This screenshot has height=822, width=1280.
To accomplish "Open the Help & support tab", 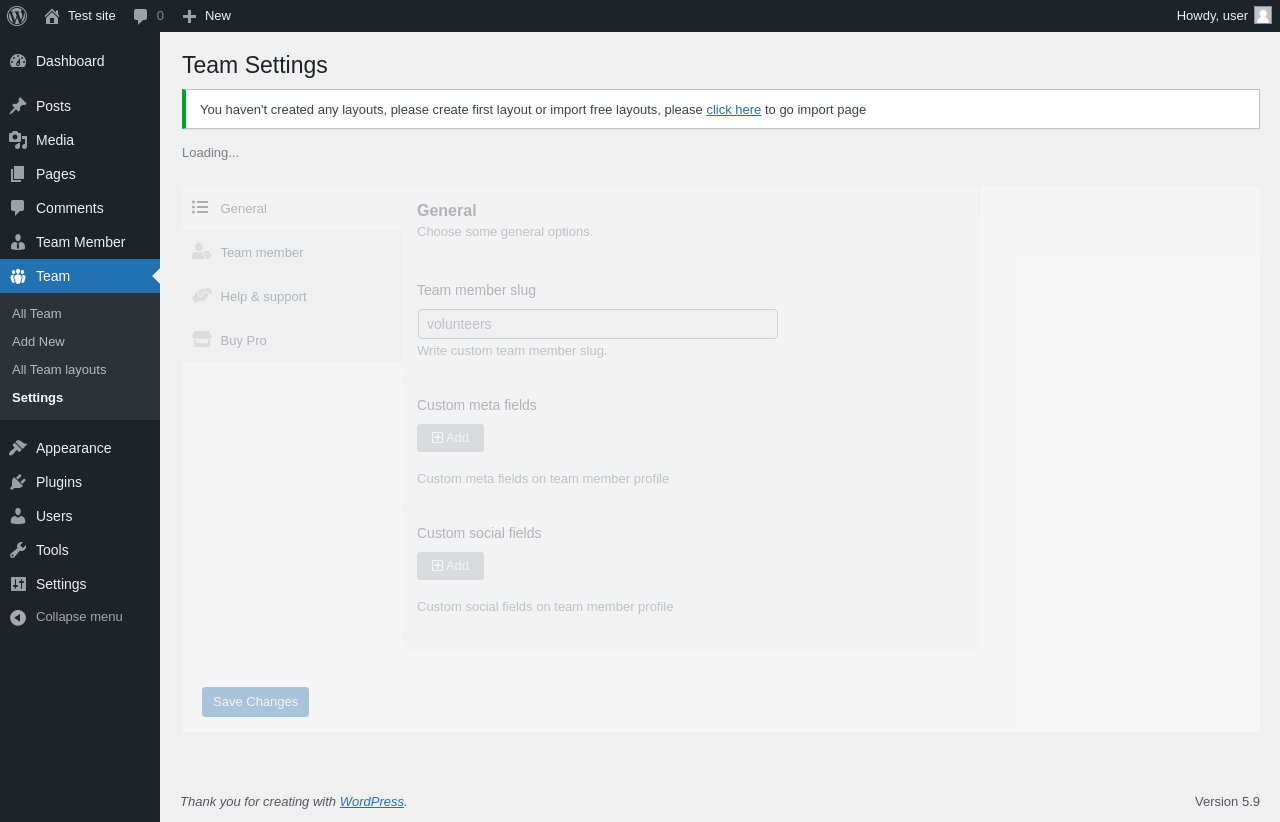I will pyautogui.click(x=292, y=296).
